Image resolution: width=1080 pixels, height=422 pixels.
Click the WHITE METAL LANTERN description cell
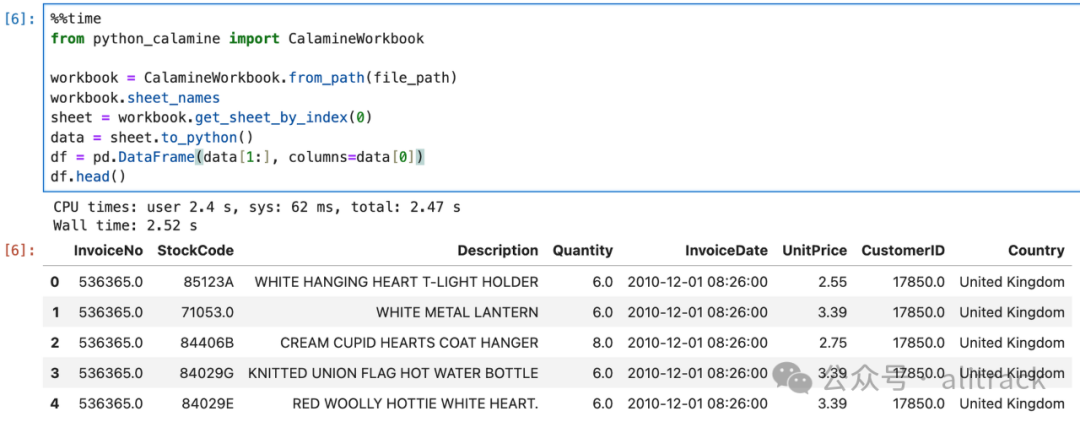click(457, 312)
